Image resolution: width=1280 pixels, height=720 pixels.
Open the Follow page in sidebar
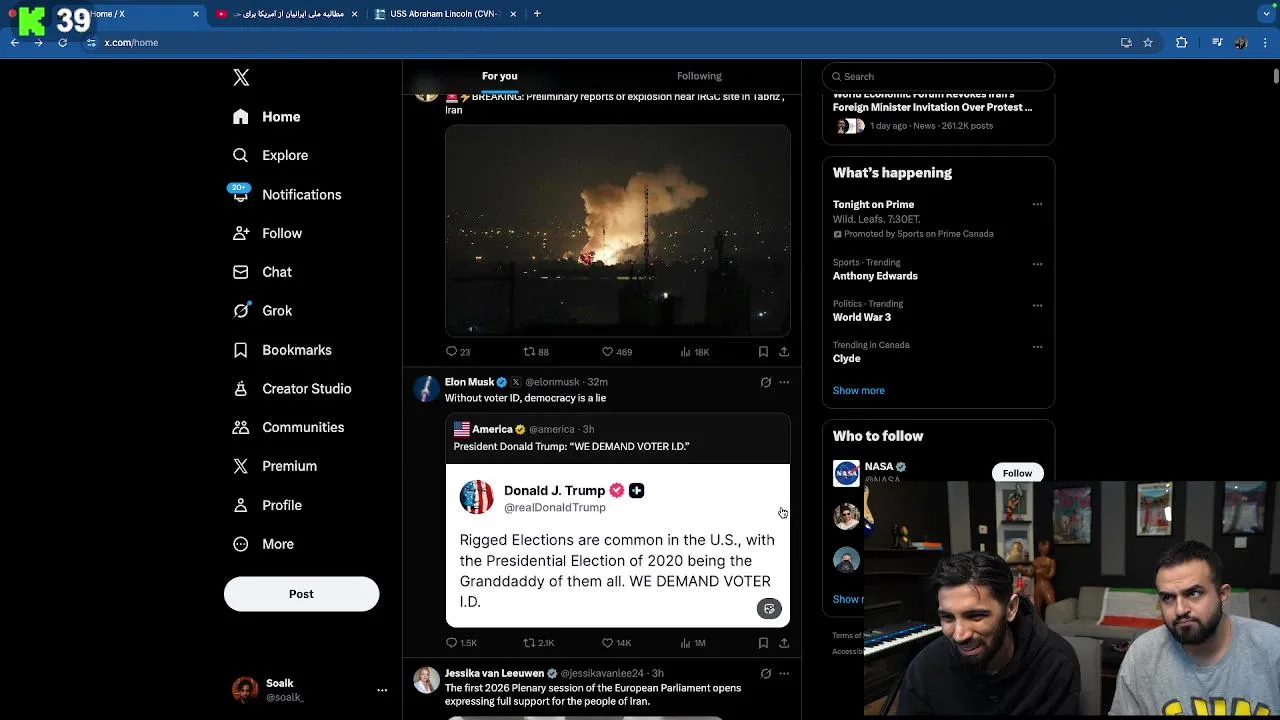(267, 233)
